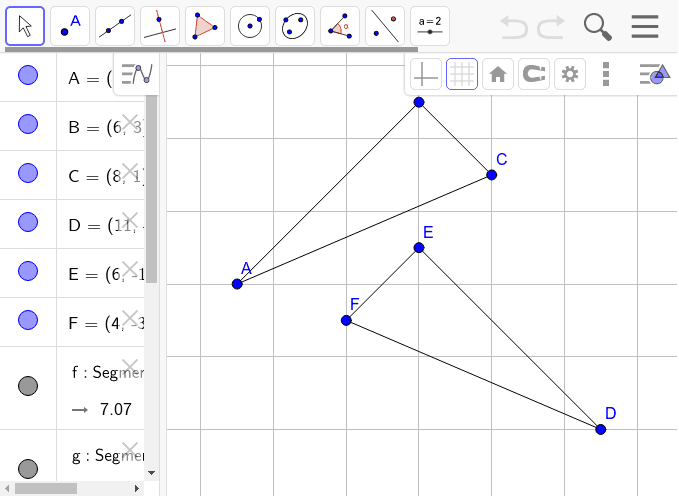Select the Point tool
Image resolution: width=679 pixels, height=498 pixels.
tap(70, 26)
